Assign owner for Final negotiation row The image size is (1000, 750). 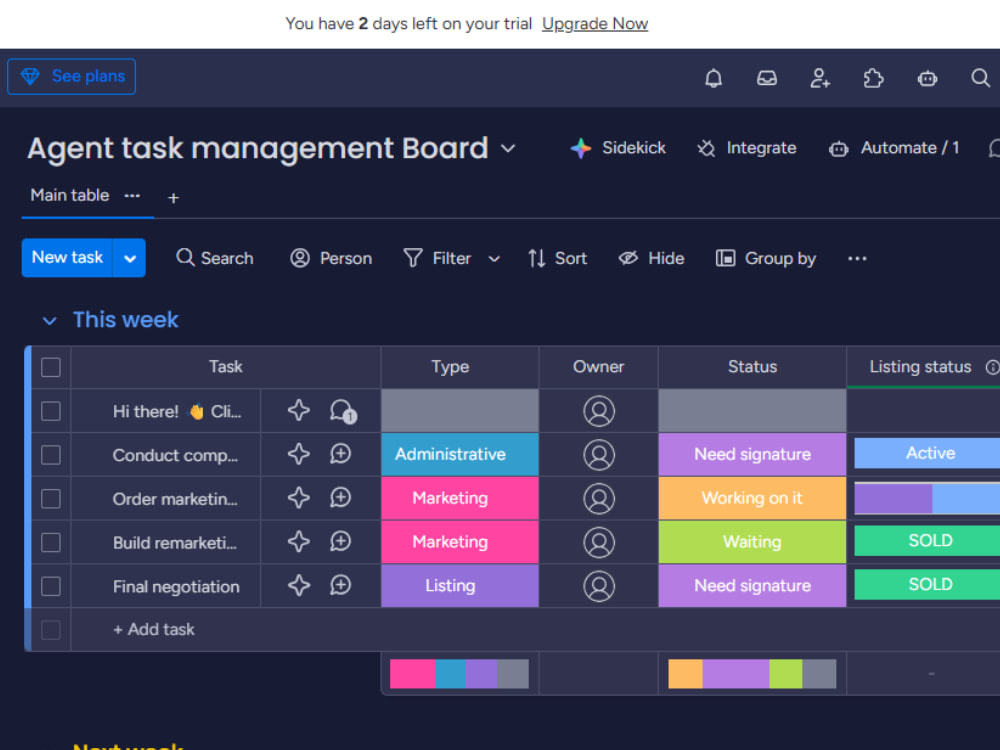[x=599, y=586]
